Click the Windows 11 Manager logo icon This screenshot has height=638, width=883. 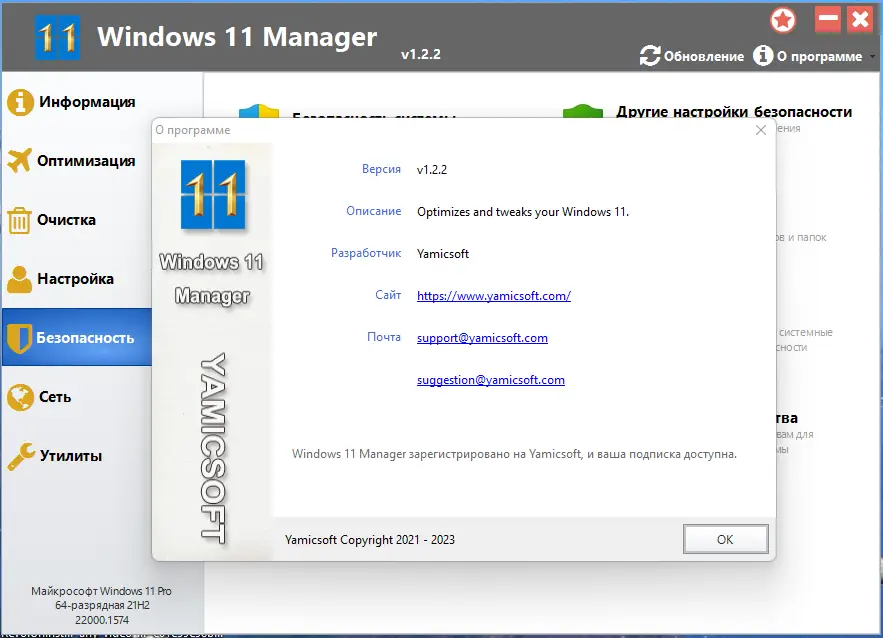[x=57, y=38]
